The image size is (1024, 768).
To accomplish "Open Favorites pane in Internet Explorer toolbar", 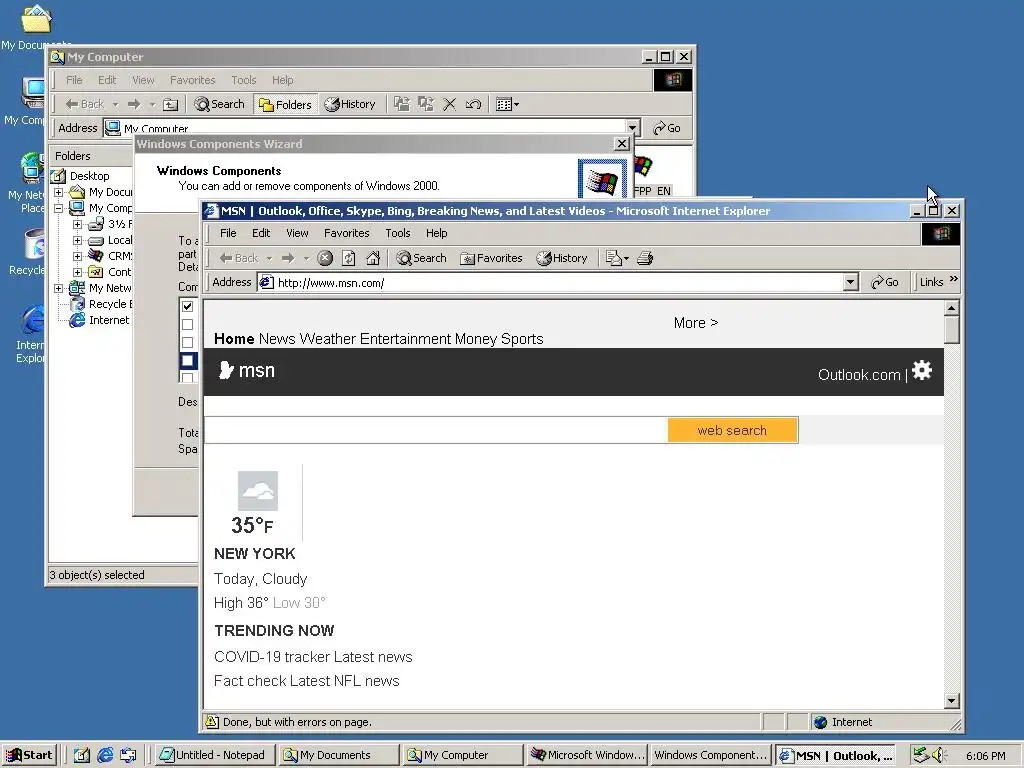I will [x=491, y=258].
